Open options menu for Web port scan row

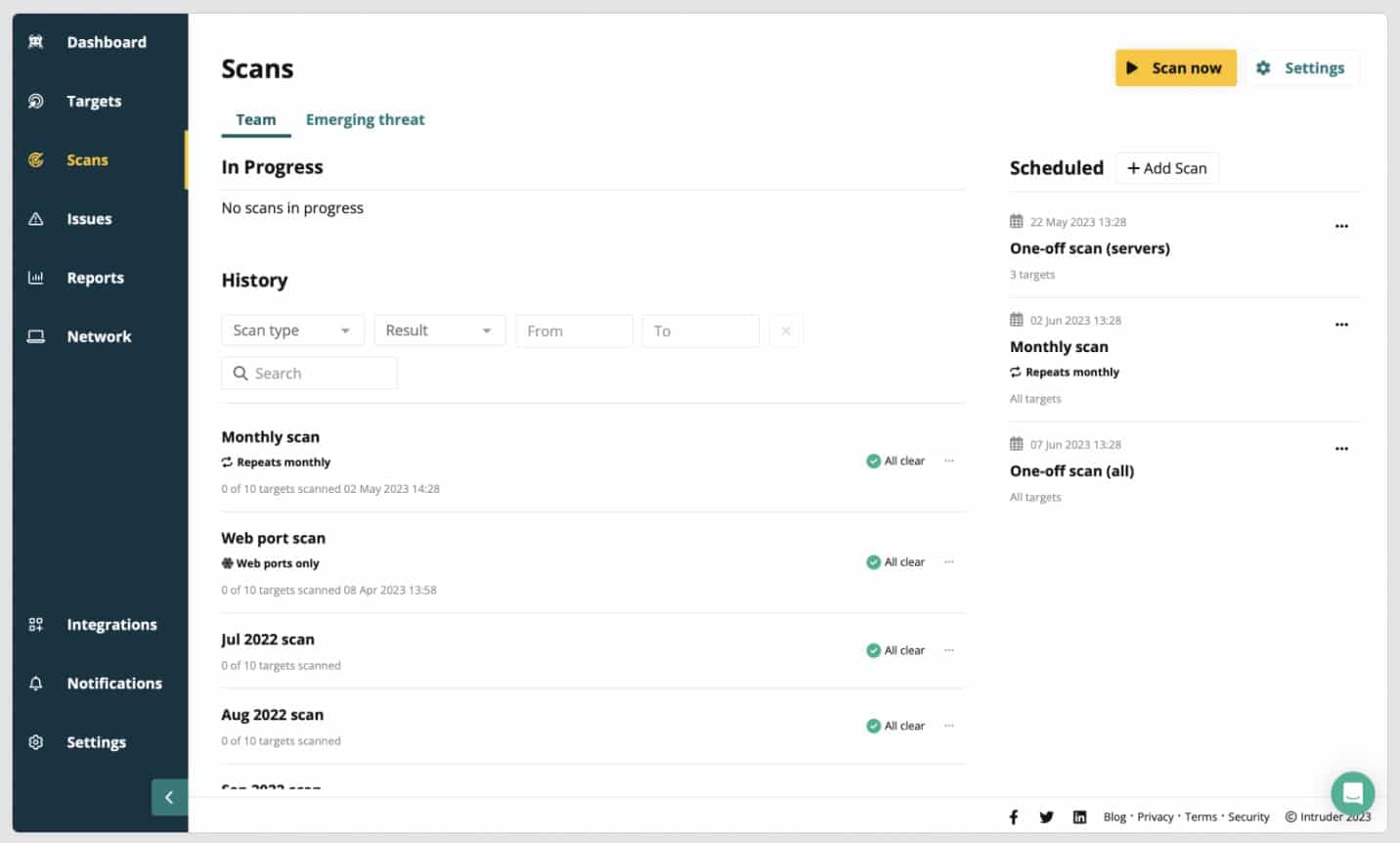pyautogui.click(x=949, y=562)
